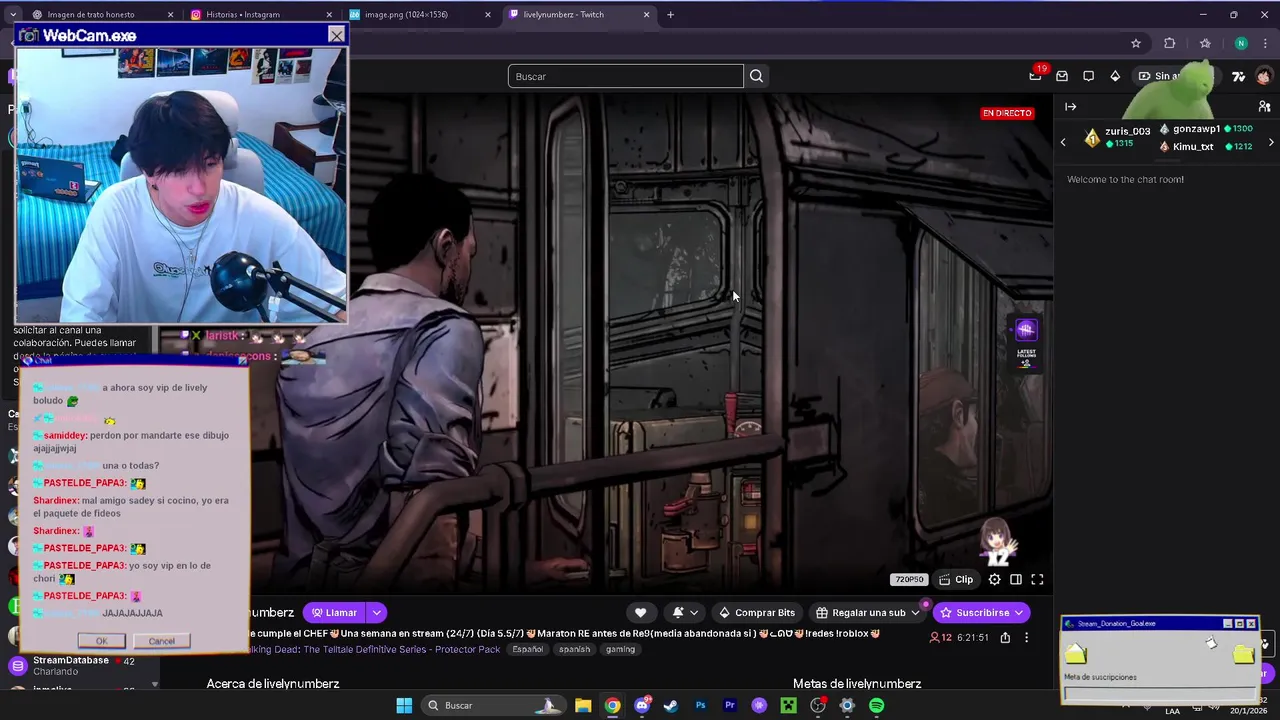Screen dimensions: 1280x720
Task: Open Minecraft creeper icon in taskbar
Action: 789,705
